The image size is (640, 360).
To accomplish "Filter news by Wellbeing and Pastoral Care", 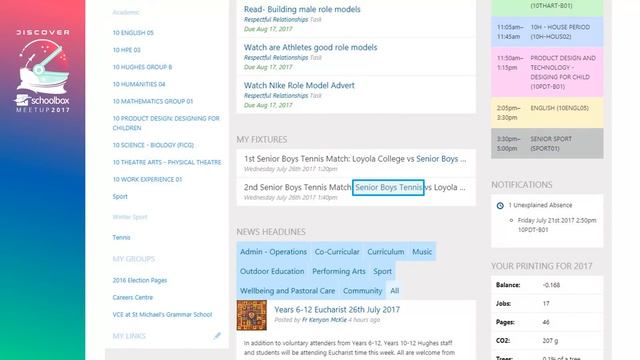I will (287, 291).
